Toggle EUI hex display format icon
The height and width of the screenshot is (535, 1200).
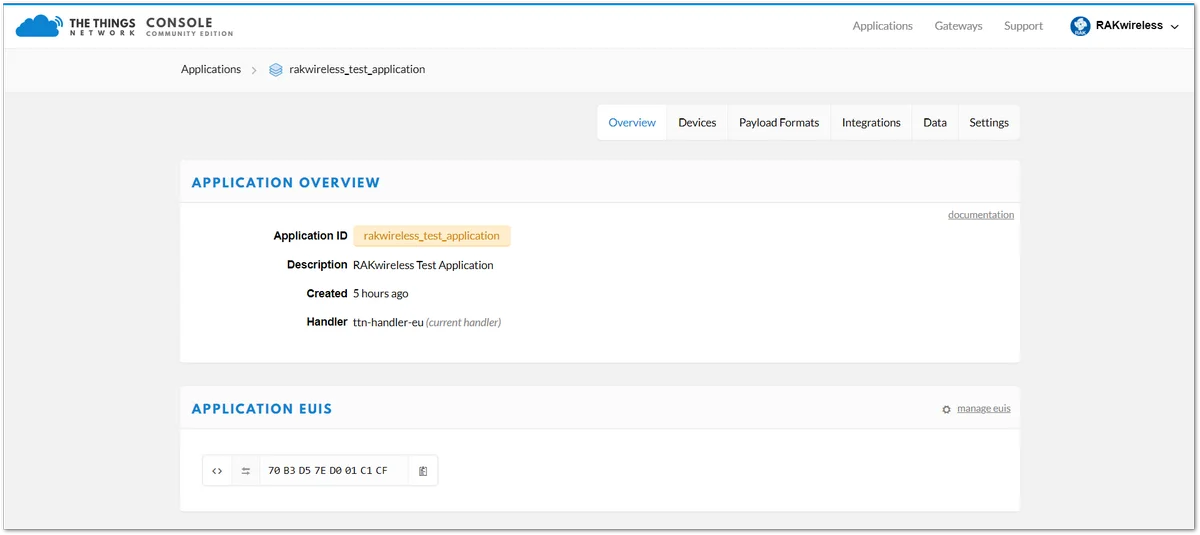217,471
